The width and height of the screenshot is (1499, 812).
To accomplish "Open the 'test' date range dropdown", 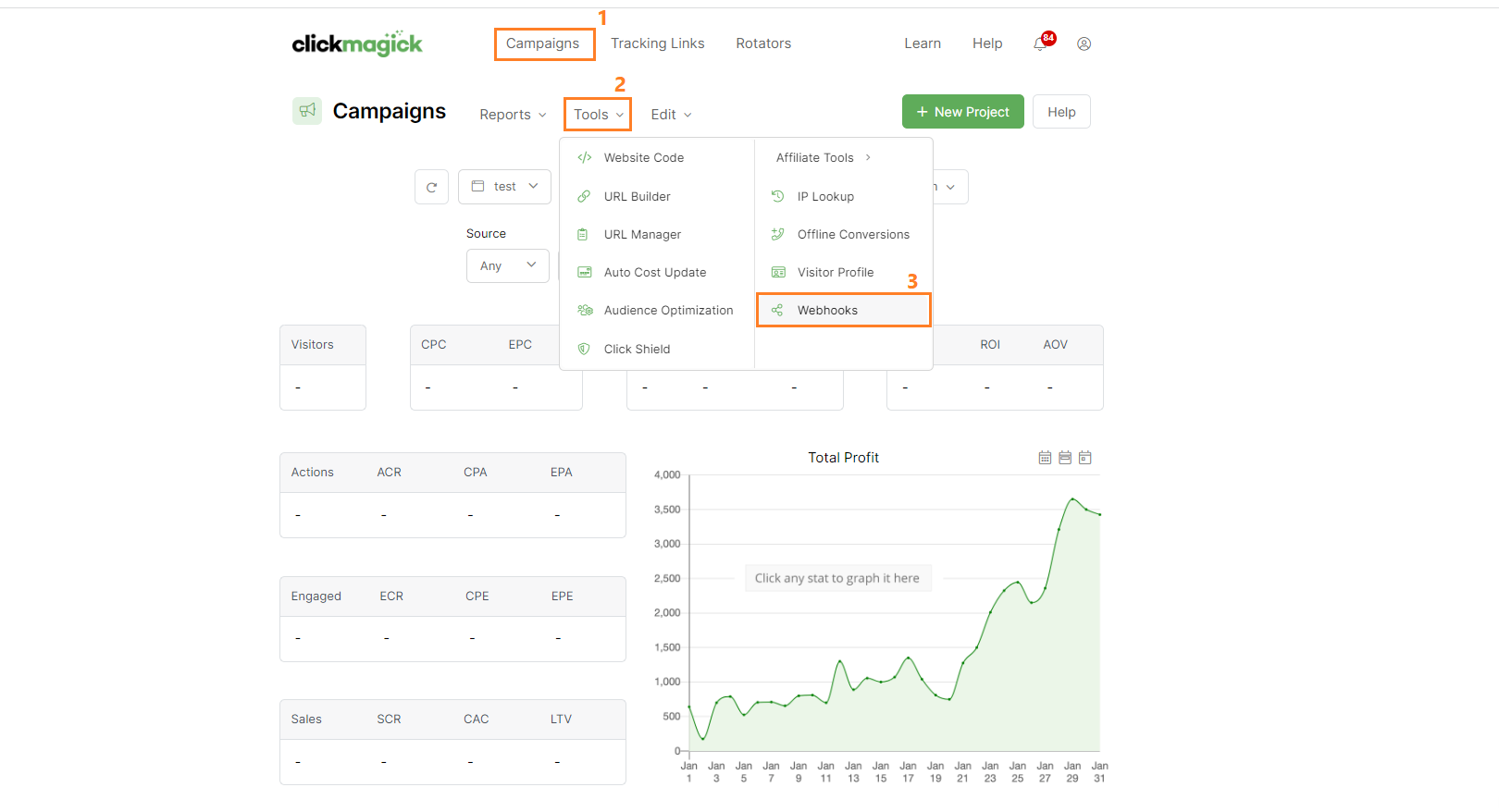I will pyautogui.click(x=504, y=187).
